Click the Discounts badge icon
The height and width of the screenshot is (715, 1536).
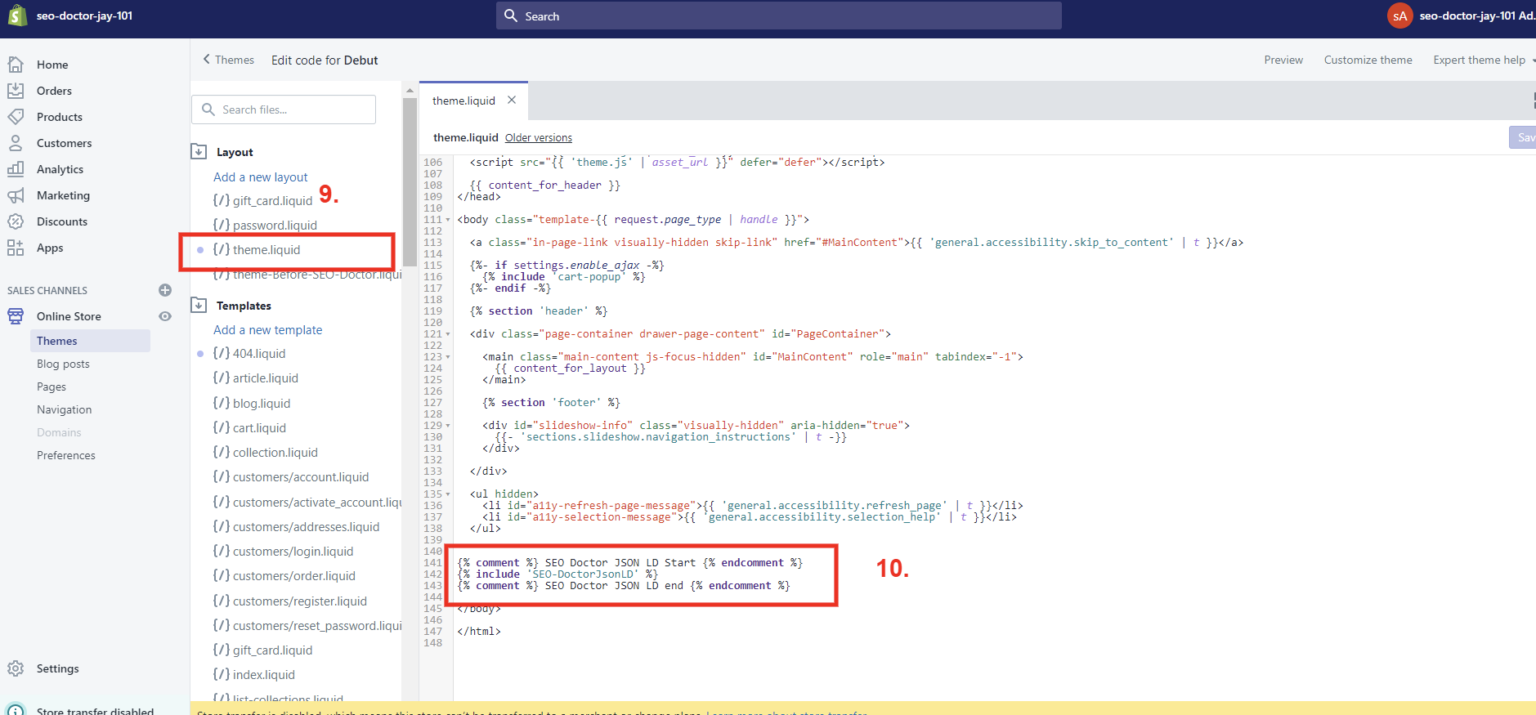pyautogui.click(x=16, y=222)
